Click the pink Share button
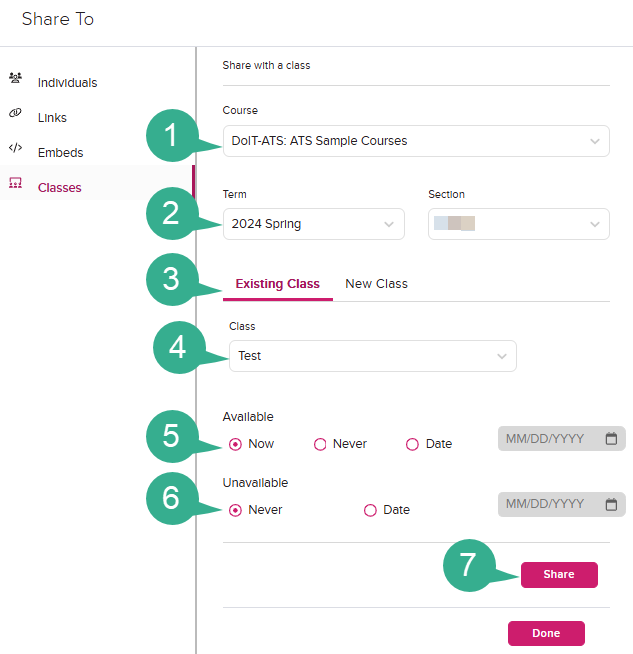The image size is (633, 654). 559,575
